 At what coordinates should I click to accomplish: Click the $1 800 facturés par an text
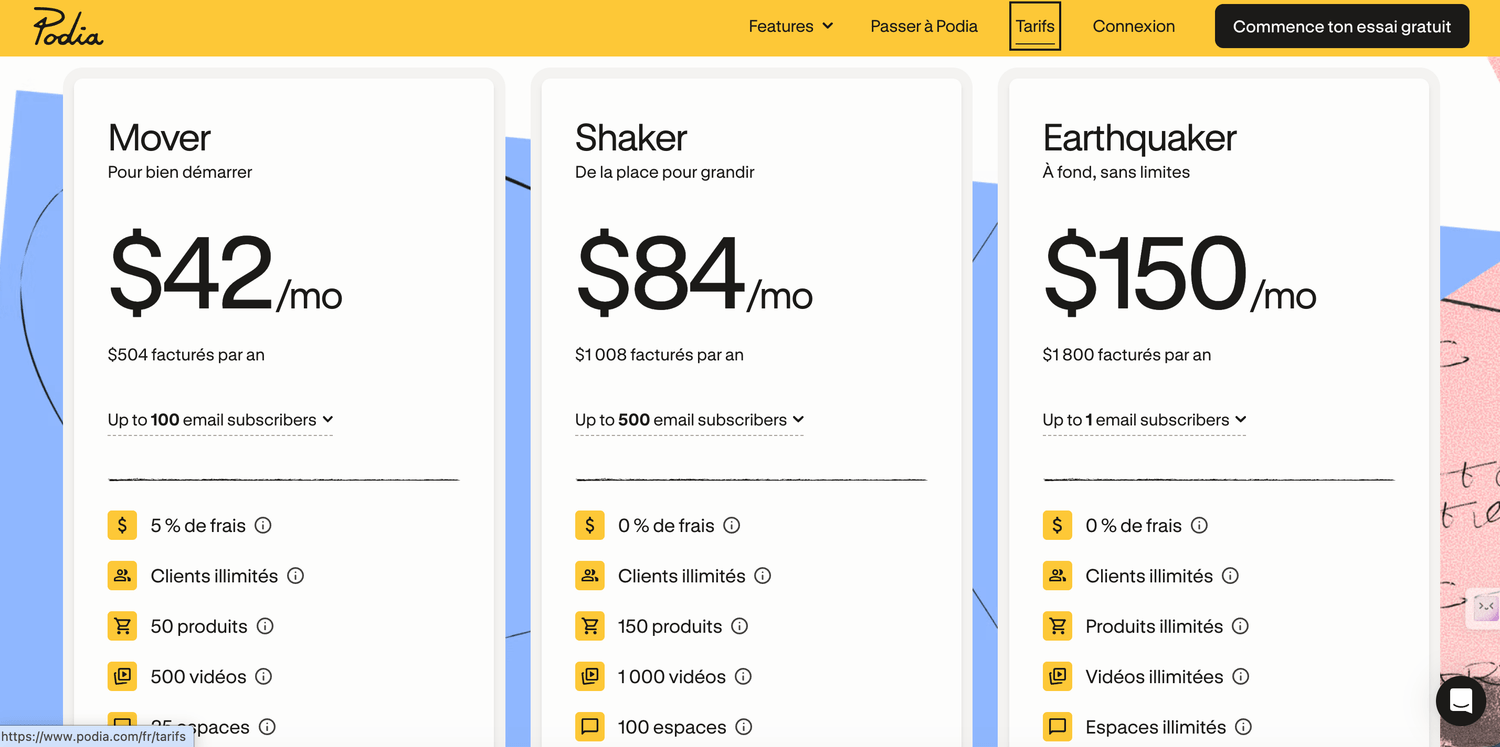click(1127, 355)
